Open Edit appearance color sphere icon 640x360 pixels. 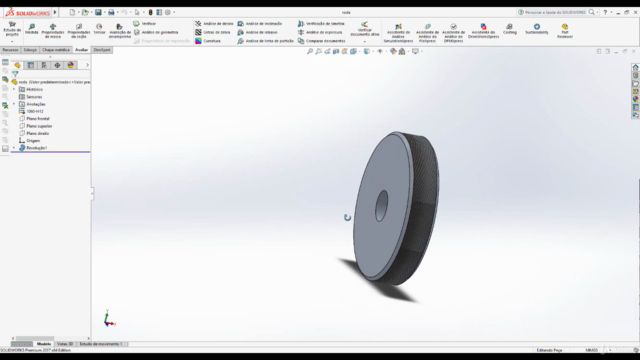click(393, 51)
